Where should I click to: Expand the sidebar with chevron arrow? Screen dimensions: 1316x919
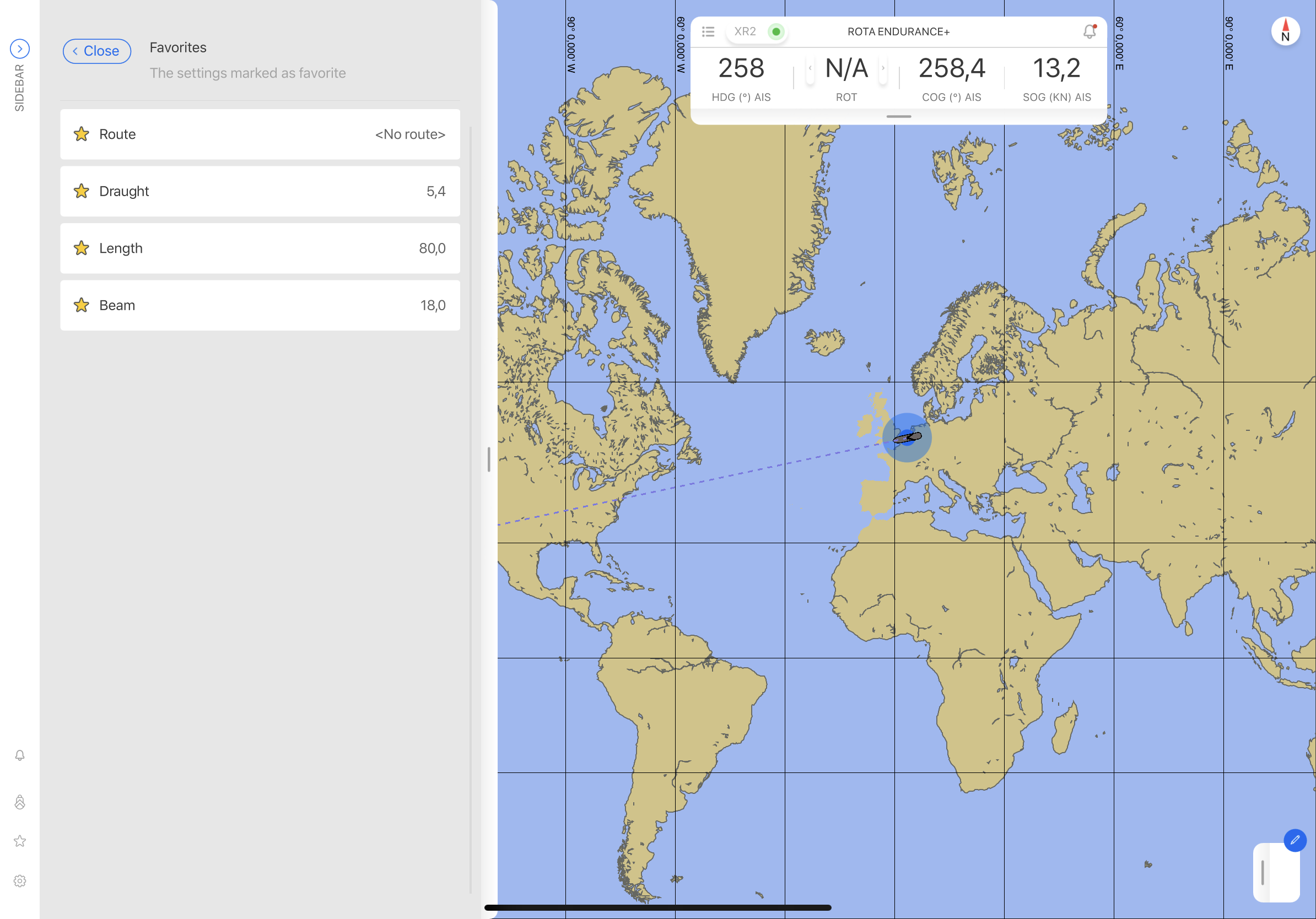click(19, 48)
